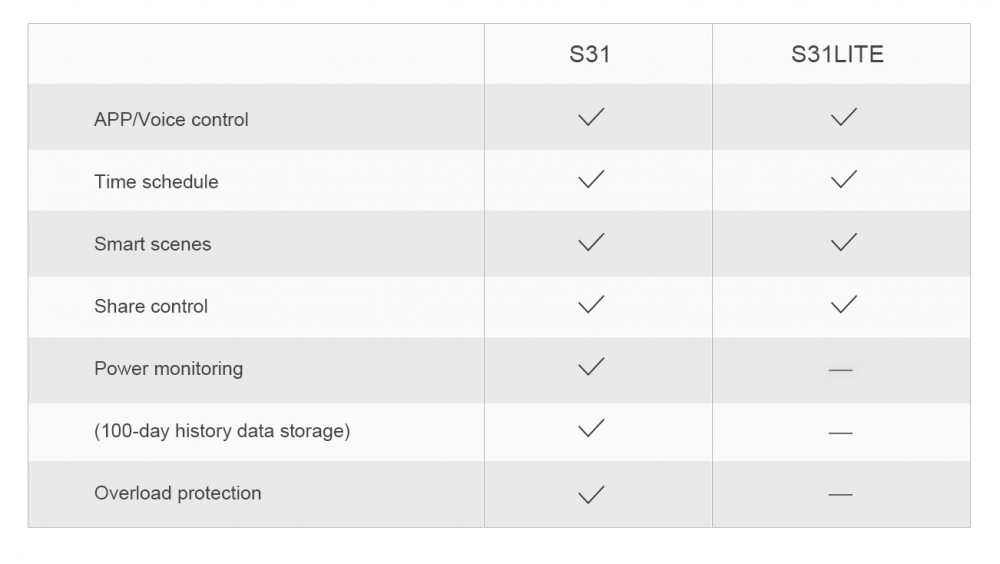The width and height of the screenshot is (1000, 564).
Task: Click the S31 Overload protection checkmark
Action: tap(591, 494)
